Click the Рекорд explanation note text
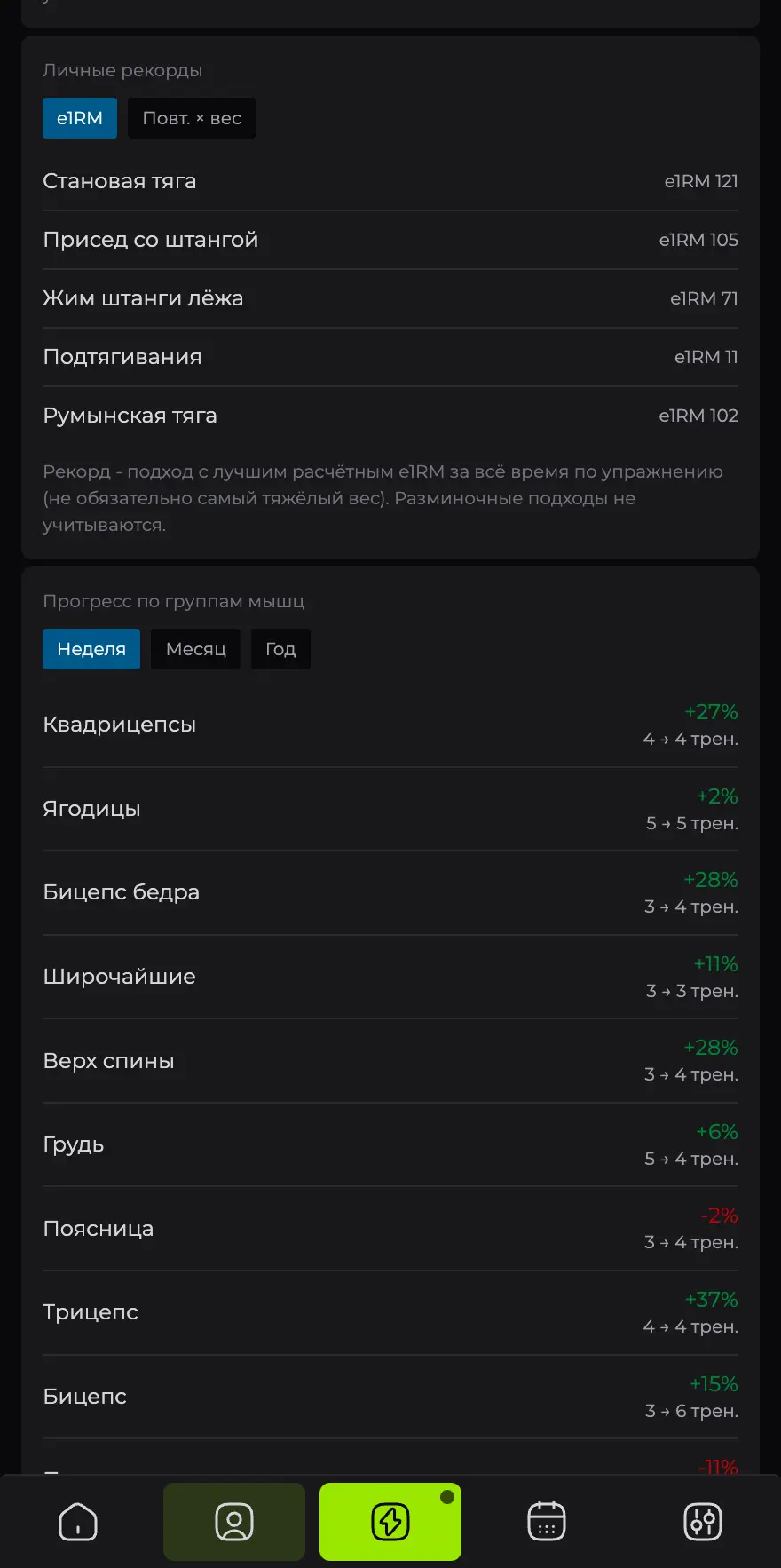The height and width of the screenshot is (1568, 781). pos(383,498)
